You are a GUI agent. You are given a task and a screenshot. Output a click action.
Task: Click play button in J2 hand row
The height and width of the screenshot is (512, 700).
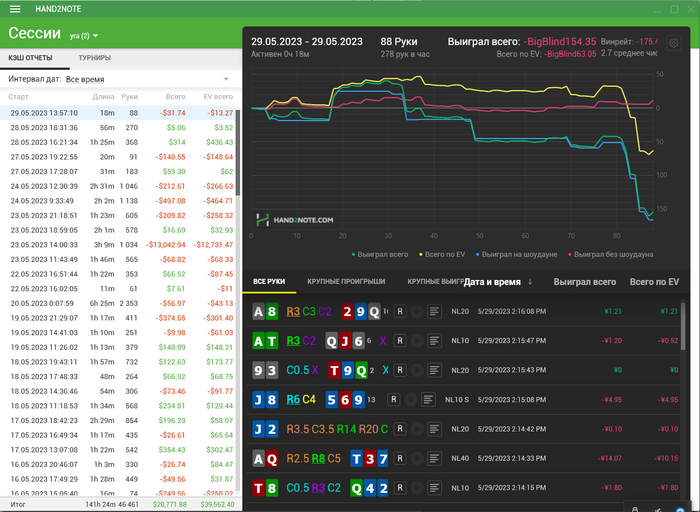(417, 429)
